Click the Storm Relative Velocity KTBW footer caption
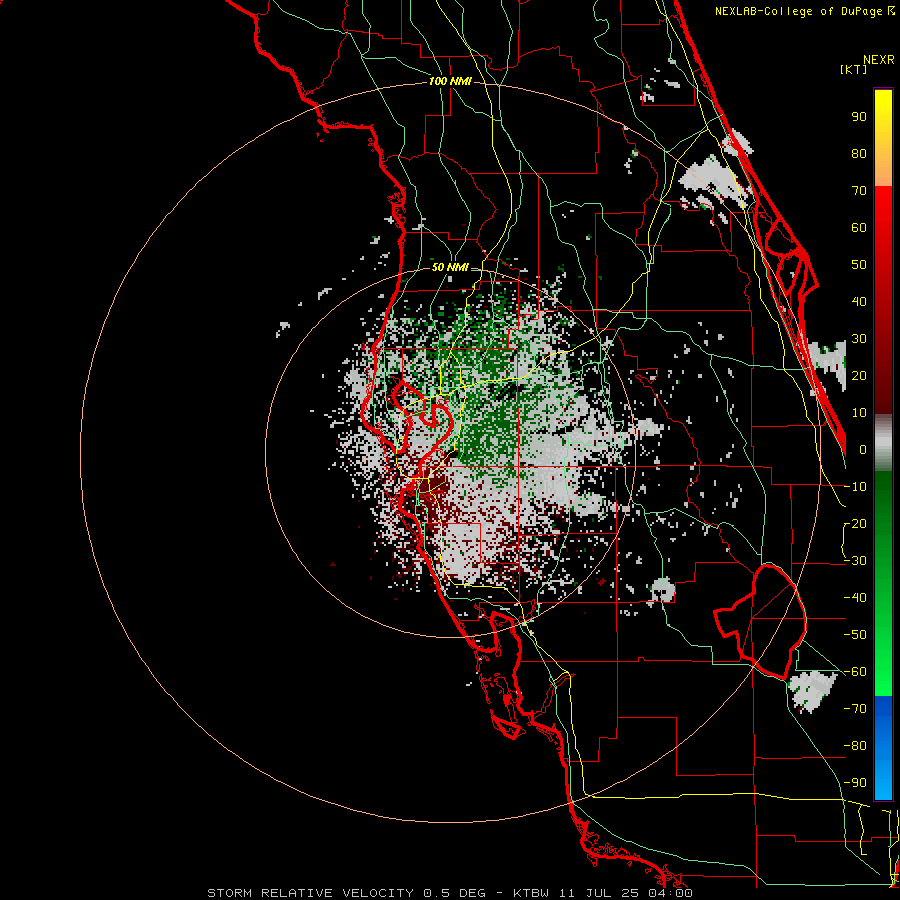 click(450, 893)
